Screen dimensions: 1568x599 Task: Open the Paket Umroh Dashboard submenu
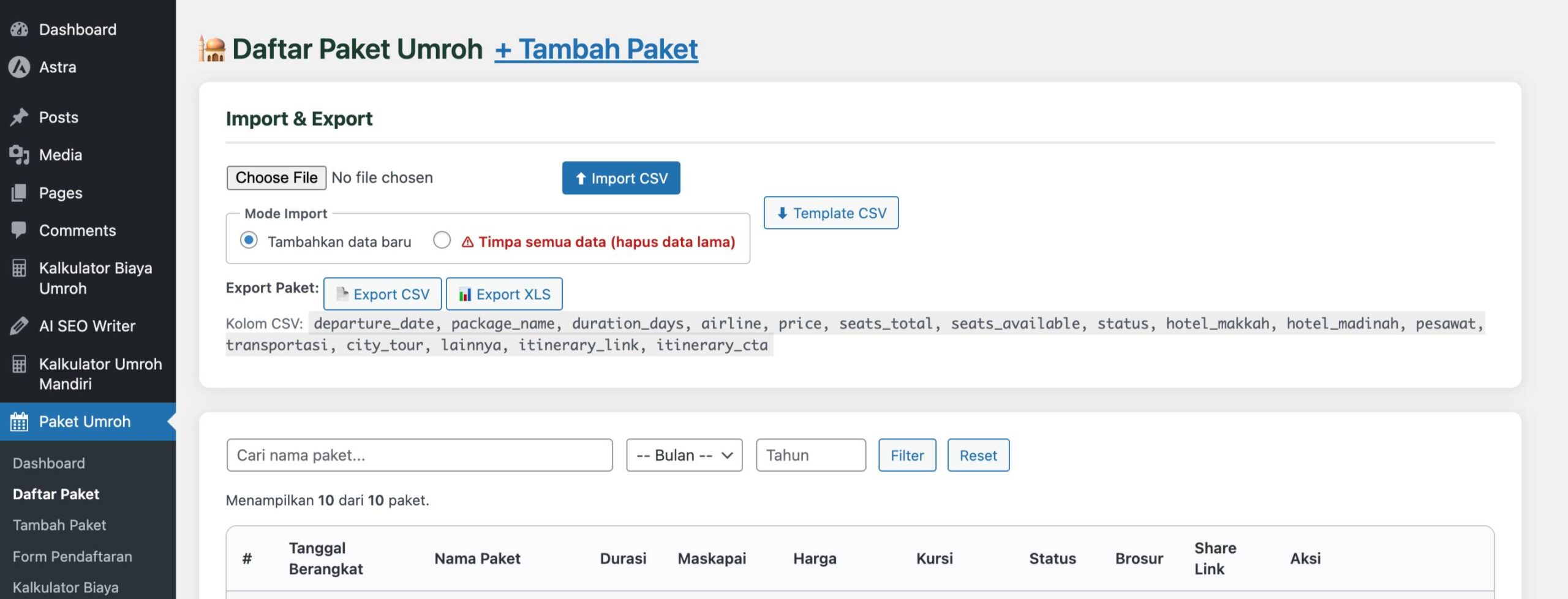[x=49, y=463]
